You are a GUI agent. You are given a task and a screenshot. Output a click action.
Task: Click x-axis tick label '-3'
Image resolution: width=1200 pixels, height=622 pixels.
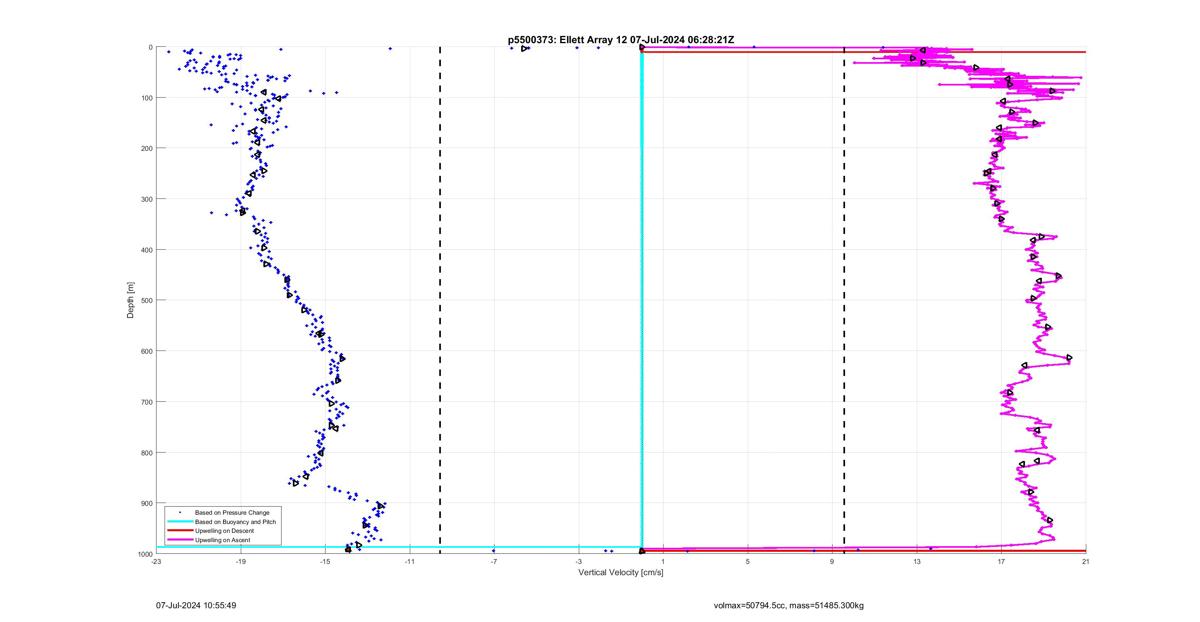tap(578, 562)
